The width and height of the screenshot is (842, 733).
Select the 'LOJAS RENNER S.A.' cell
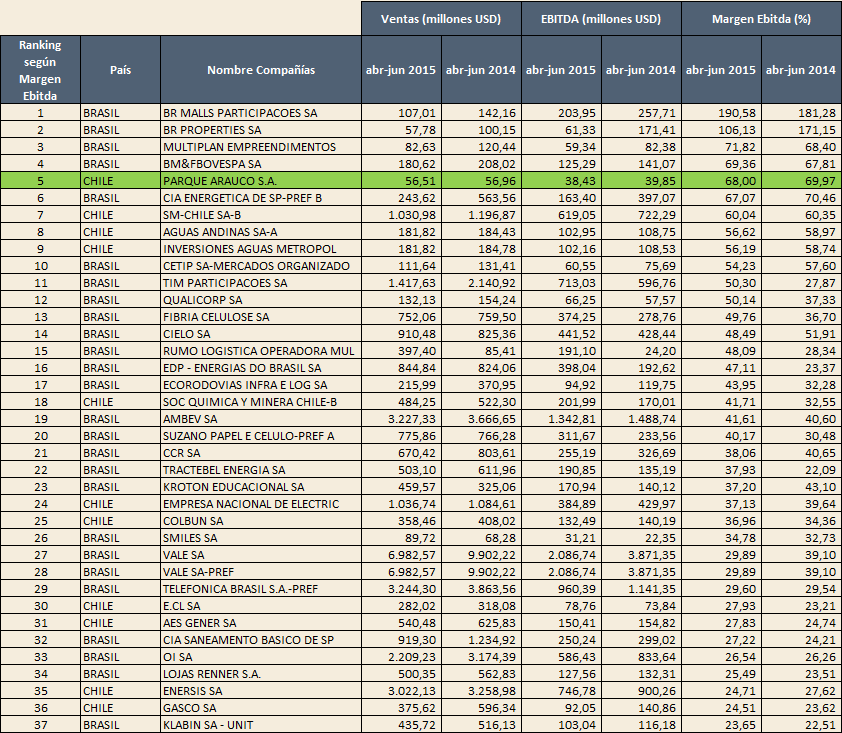click(x=261, y=674)
